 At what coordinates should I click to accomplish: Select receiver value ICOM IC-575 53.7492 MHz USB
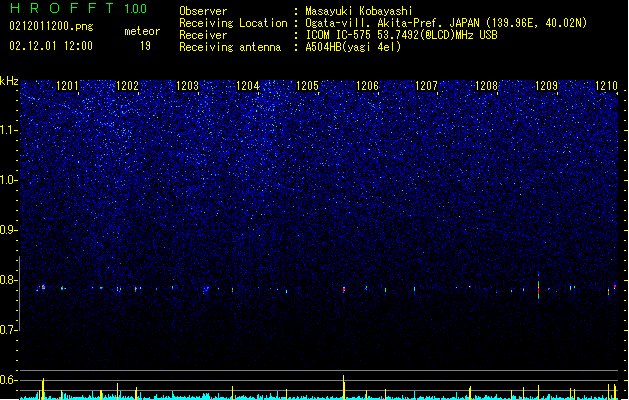402,35
